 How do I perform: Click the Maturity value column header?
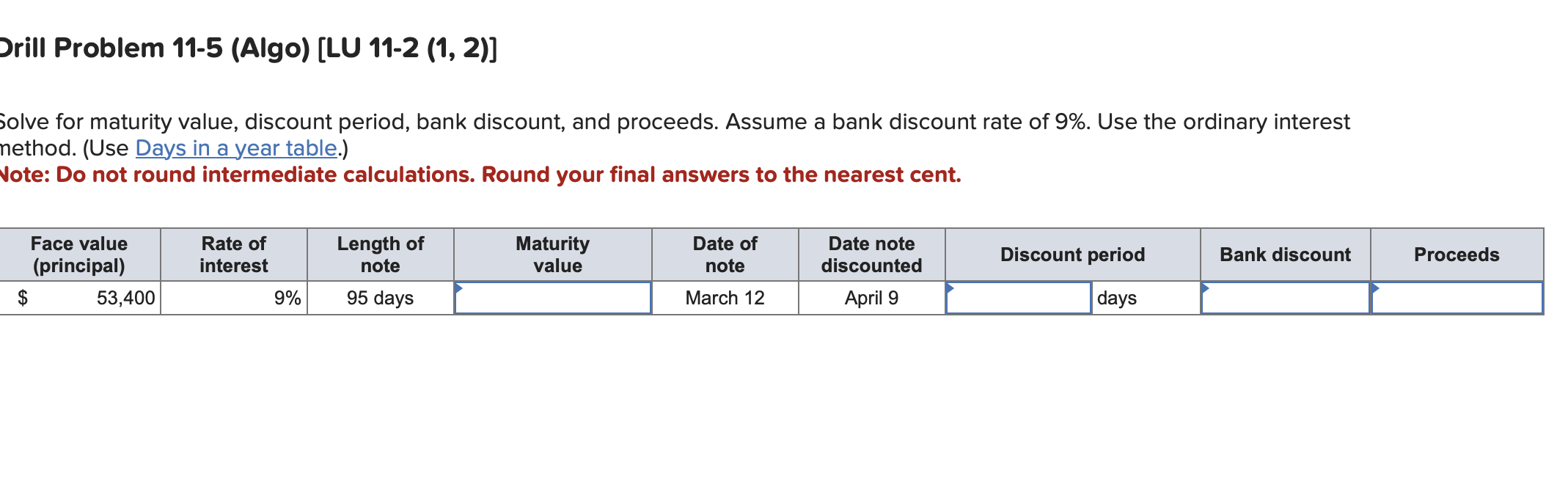click(553, 255)
